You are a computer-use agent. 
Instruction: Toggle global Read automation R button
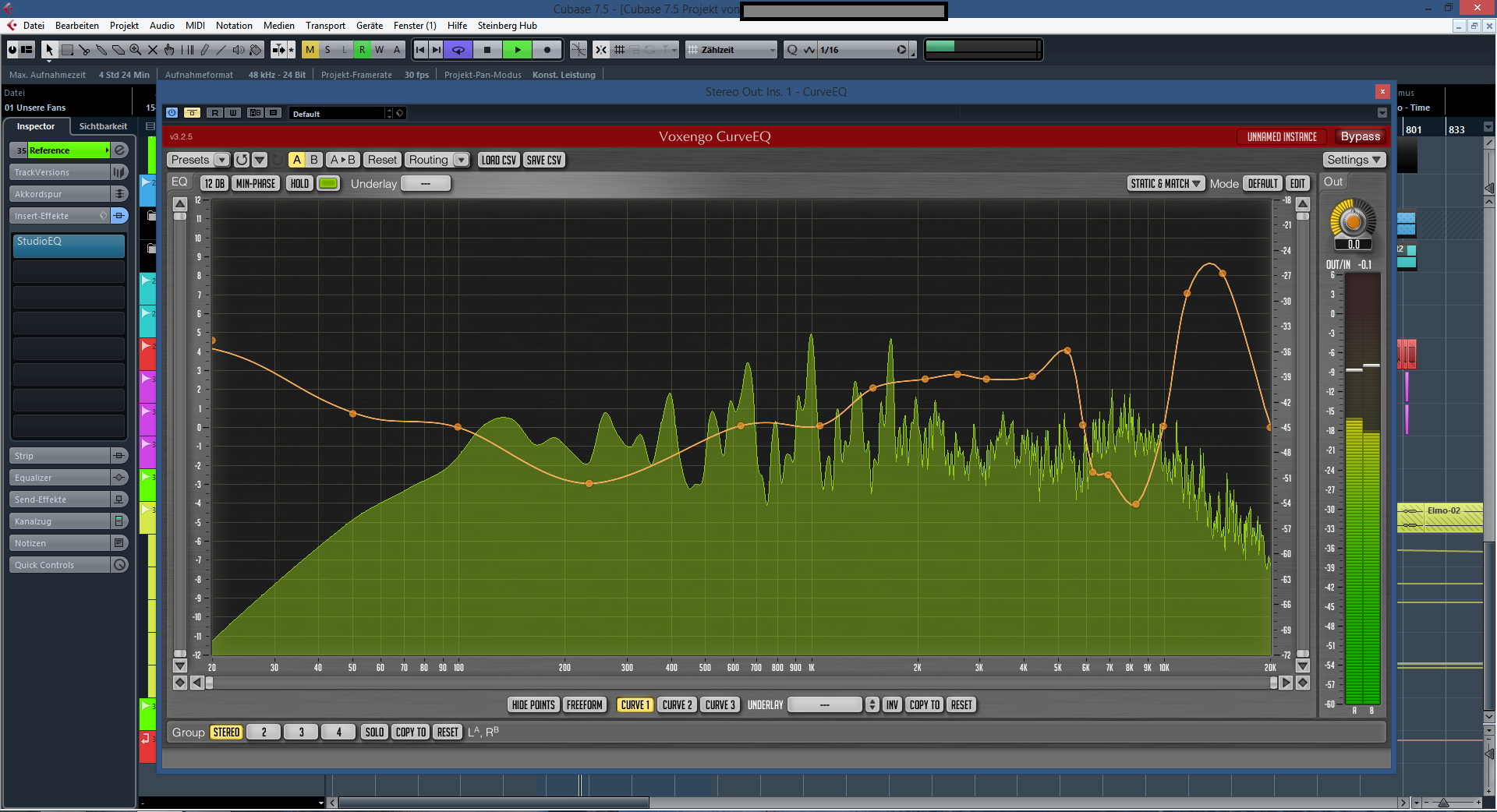click(362, 50)
